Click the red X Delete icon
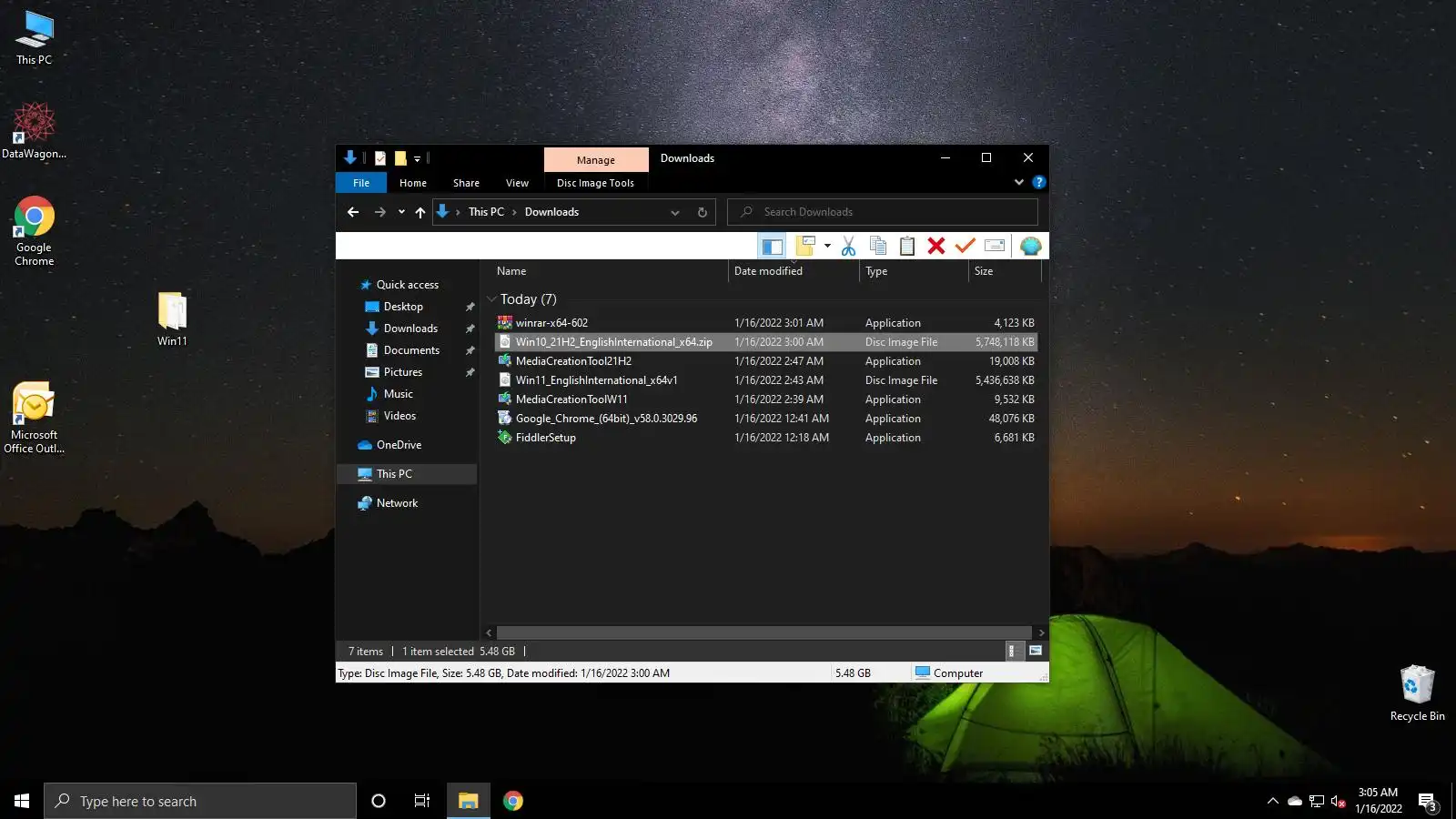Screen dimensions: 1456x819 pyautogui.click(x=936, y=246)
